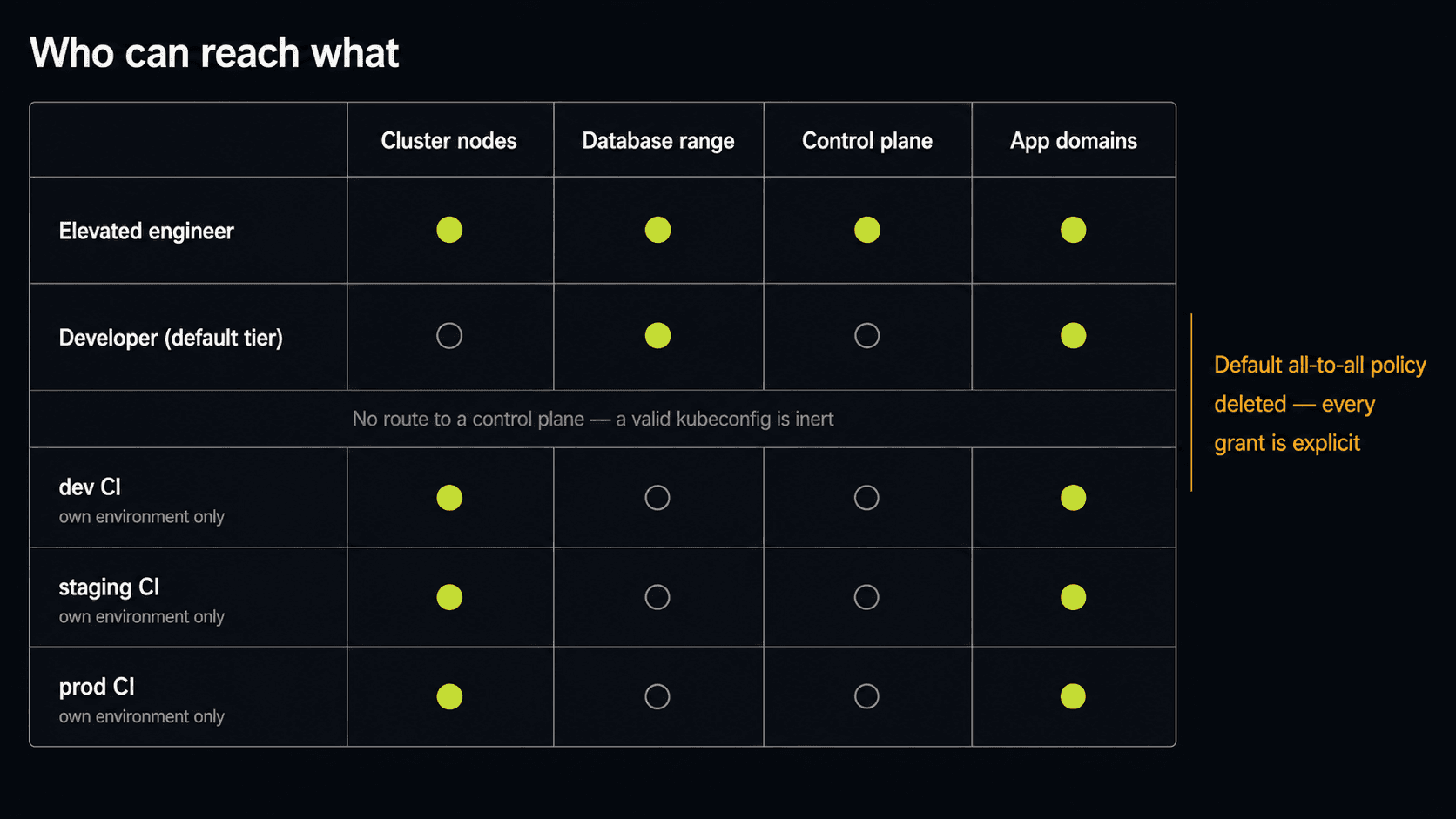The height and width of the screenshot is (819, 1456).
Task: Click filled dot for Elevated engineer Cluster nodes
Action: (x=449, y=230)
